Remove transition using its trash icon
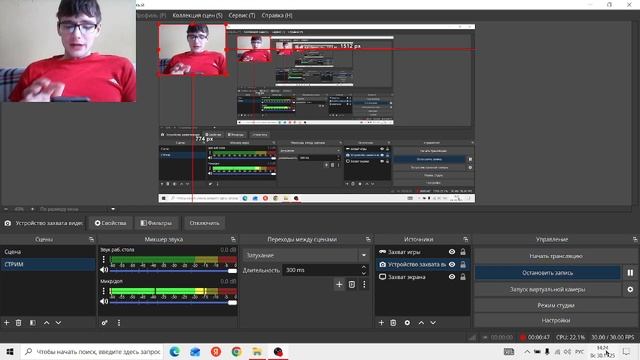This screenshot has width=640, height=360. [x=351, y=284]
